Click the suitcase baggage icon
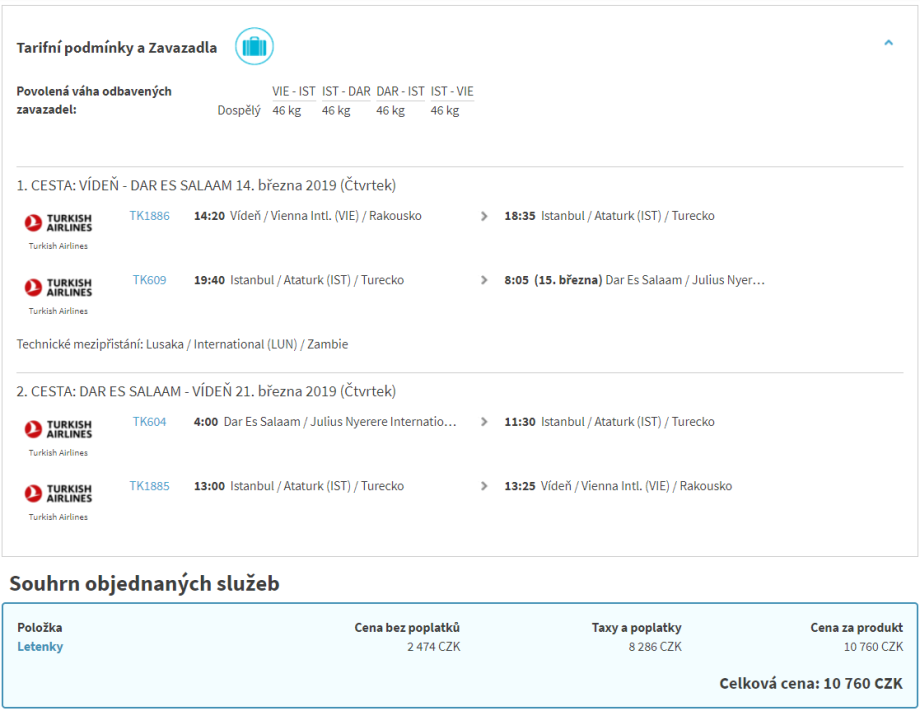The image size is (920, 711). tap(254, 47)
